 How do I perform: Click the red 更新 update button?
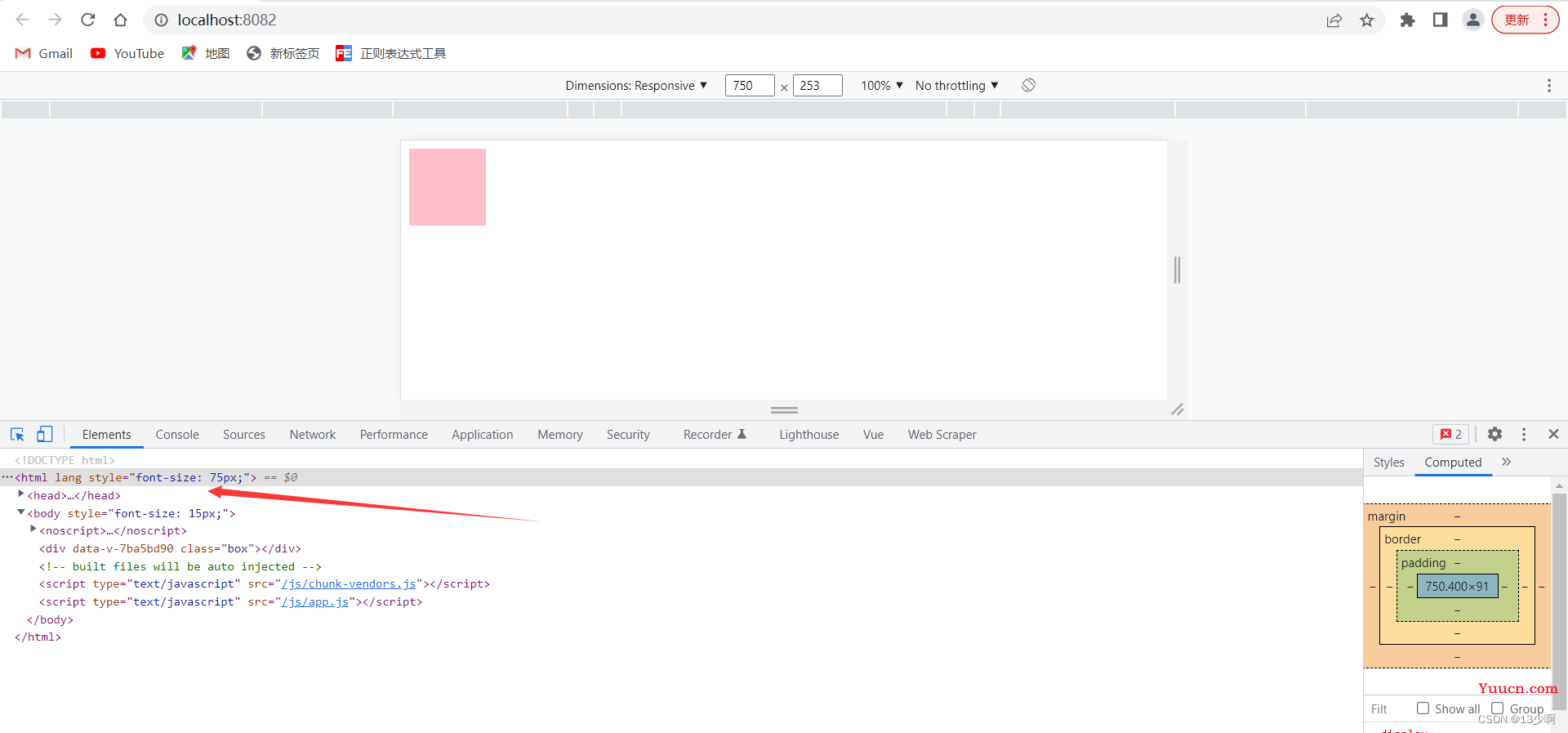pyautogui.click(x=1525, y=20)
